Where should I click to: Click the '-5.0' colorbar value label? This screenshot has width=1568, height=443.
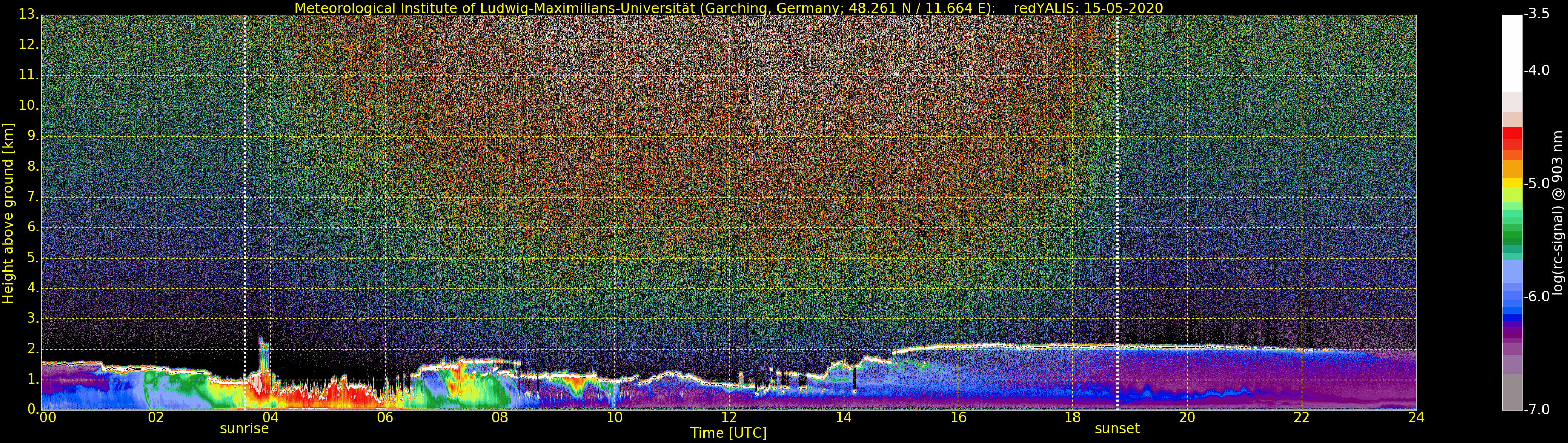[x=1537, y=183]
